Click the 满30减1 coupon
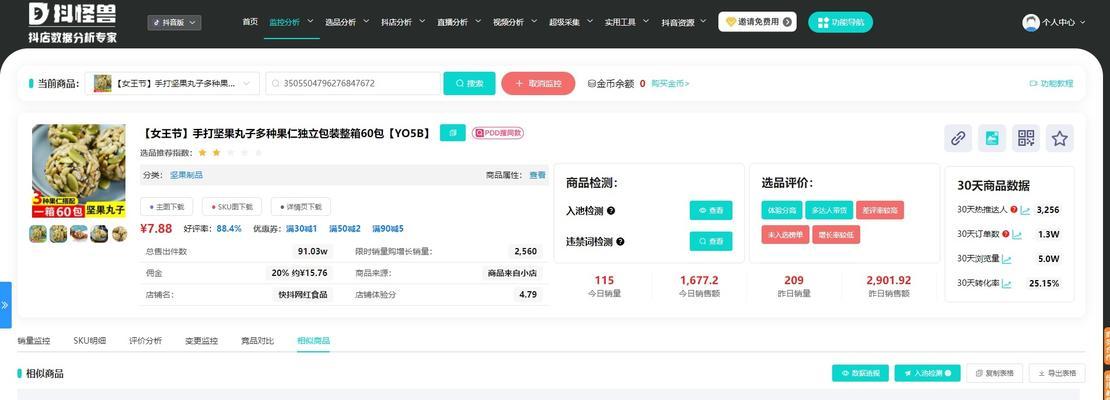 click(x=302, y=229)
